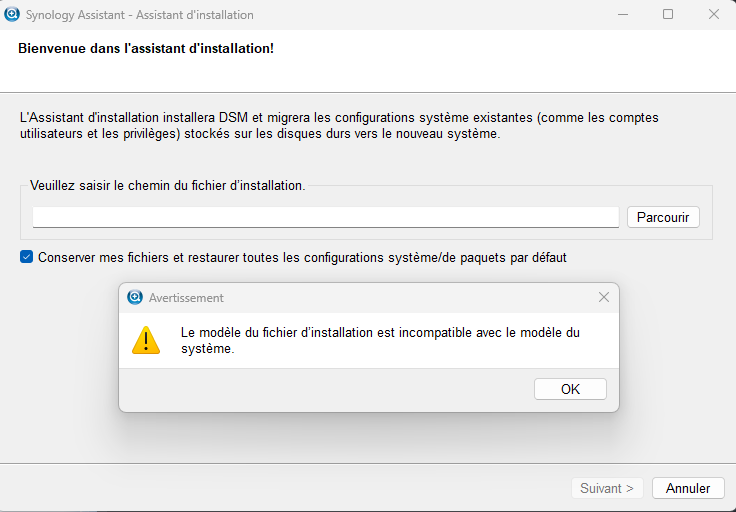Click the Annuler button
This screenshot has height=512, width=736.
[688, 489]
